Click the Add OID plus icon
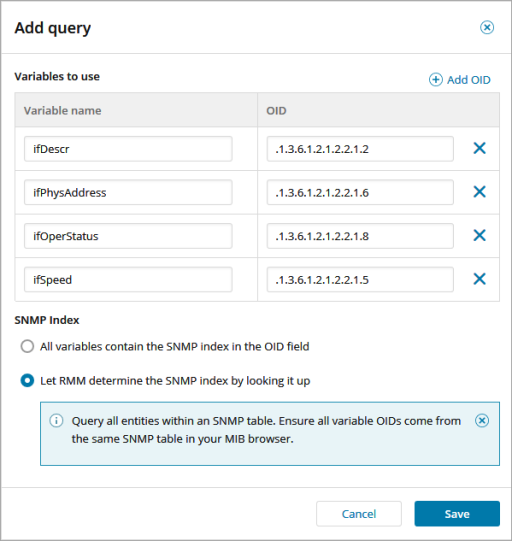This screenshot has height=541, width=512. click(436, 80)
